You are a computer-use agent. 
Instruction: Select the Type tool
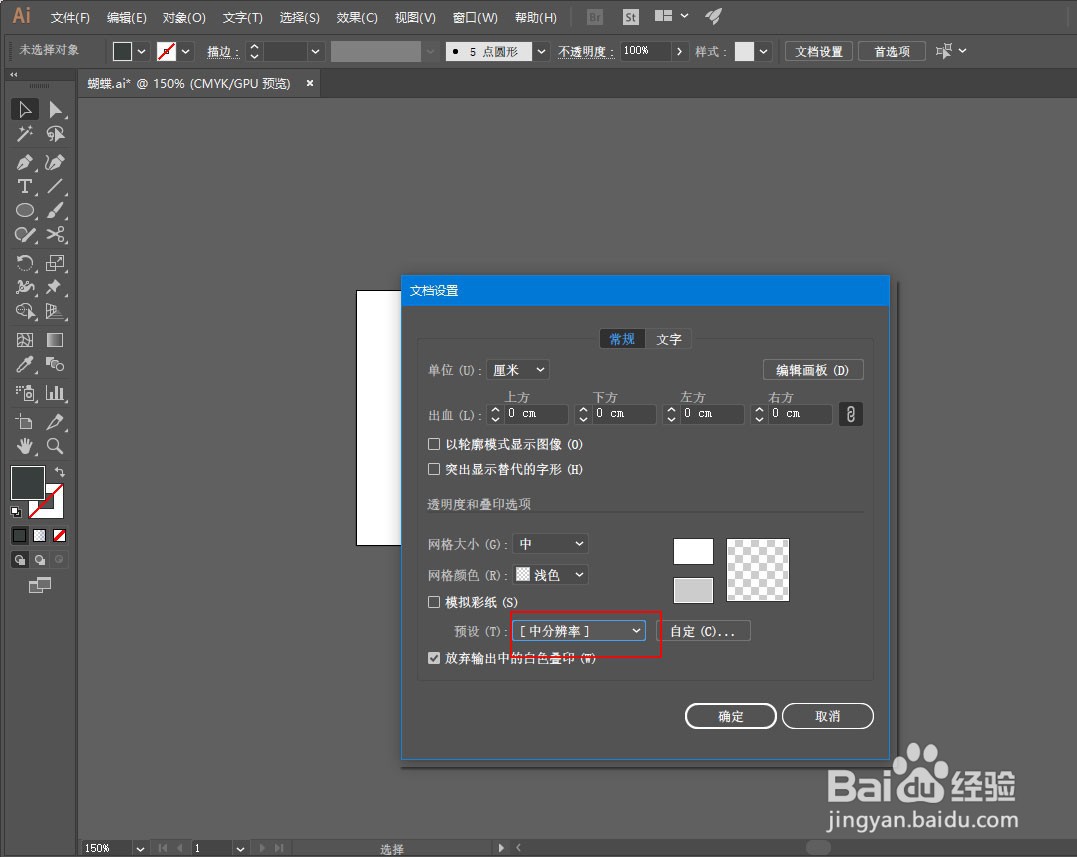pyautogui.click(x=25, y=187)
